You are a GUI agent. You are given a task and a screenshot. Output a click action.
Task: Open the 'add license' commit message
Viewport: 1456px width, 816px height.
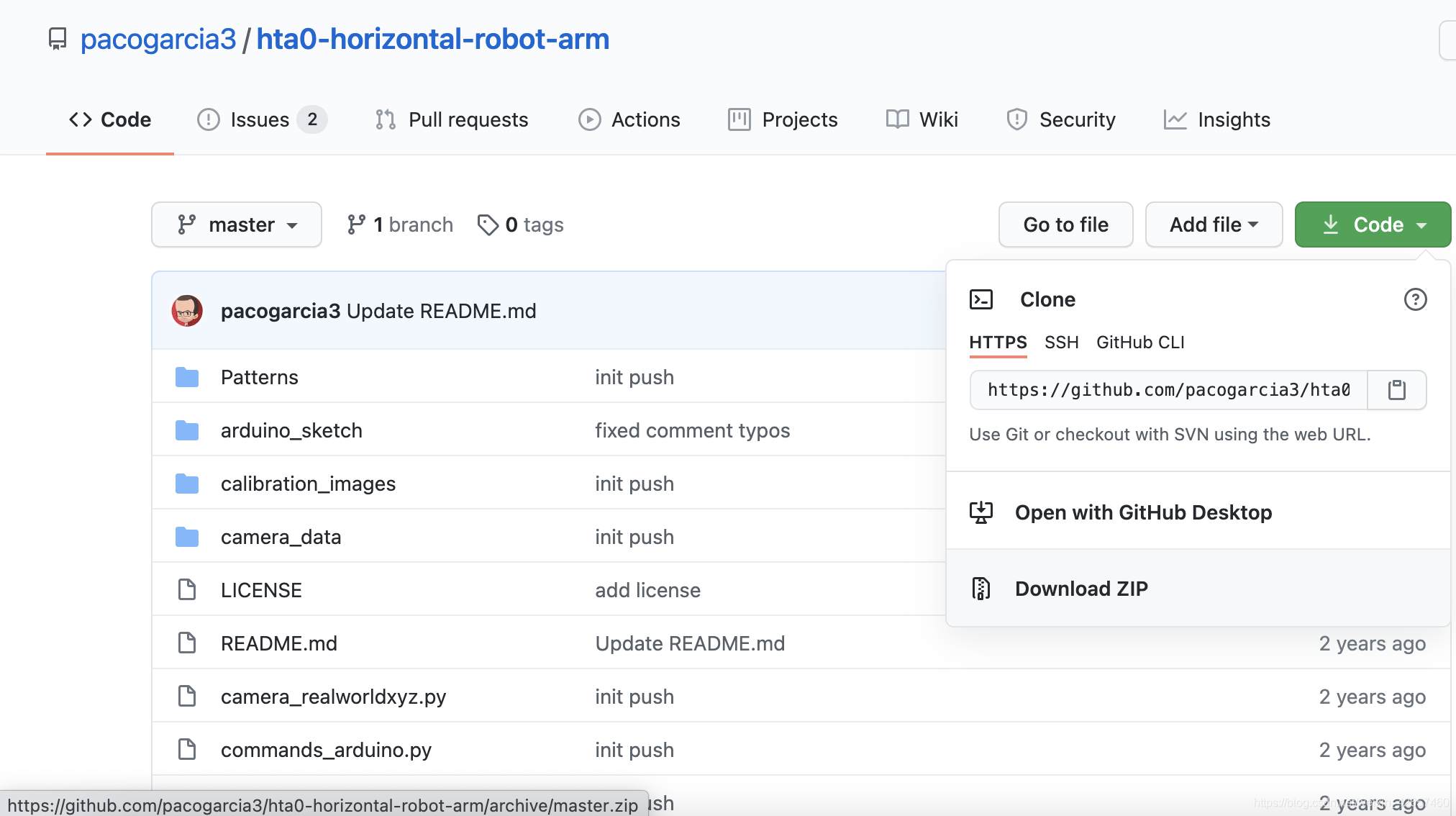(x=648, y=590)
